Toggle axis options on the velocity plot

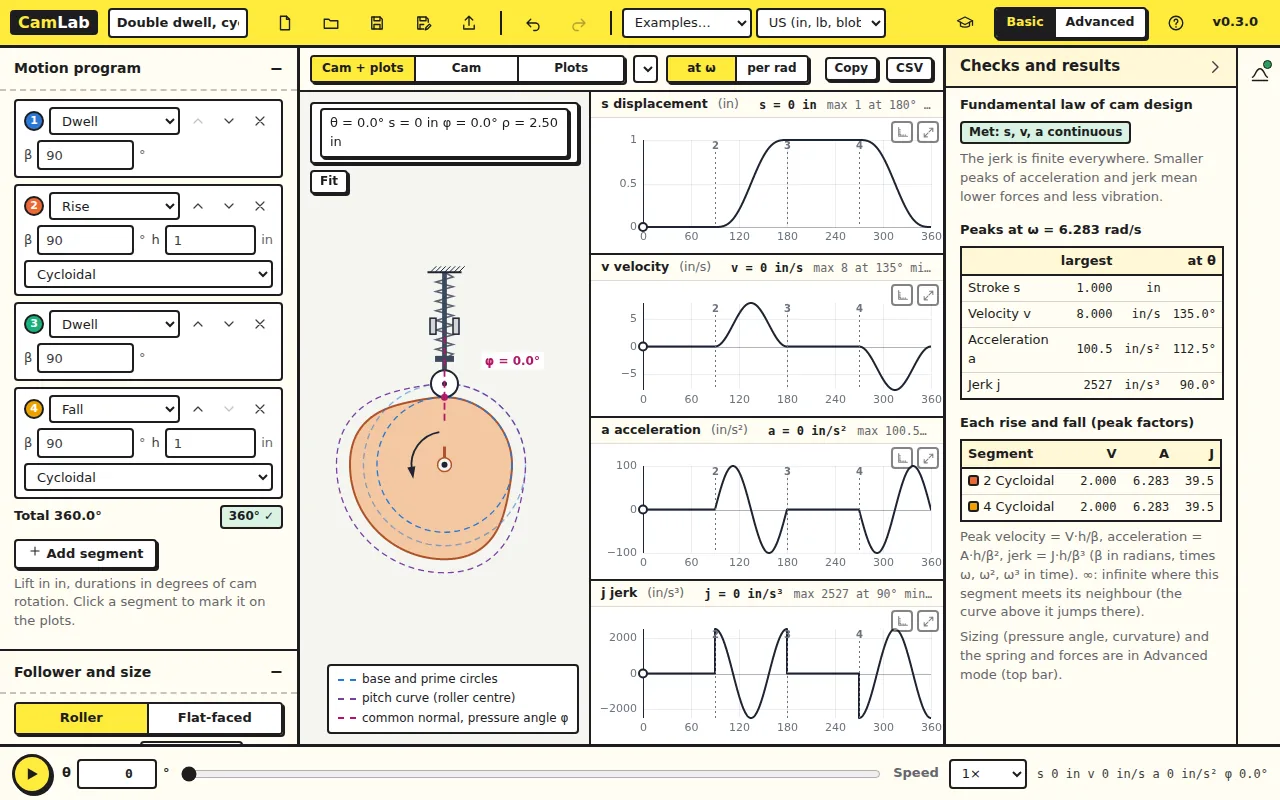click(x=902, y=295)
